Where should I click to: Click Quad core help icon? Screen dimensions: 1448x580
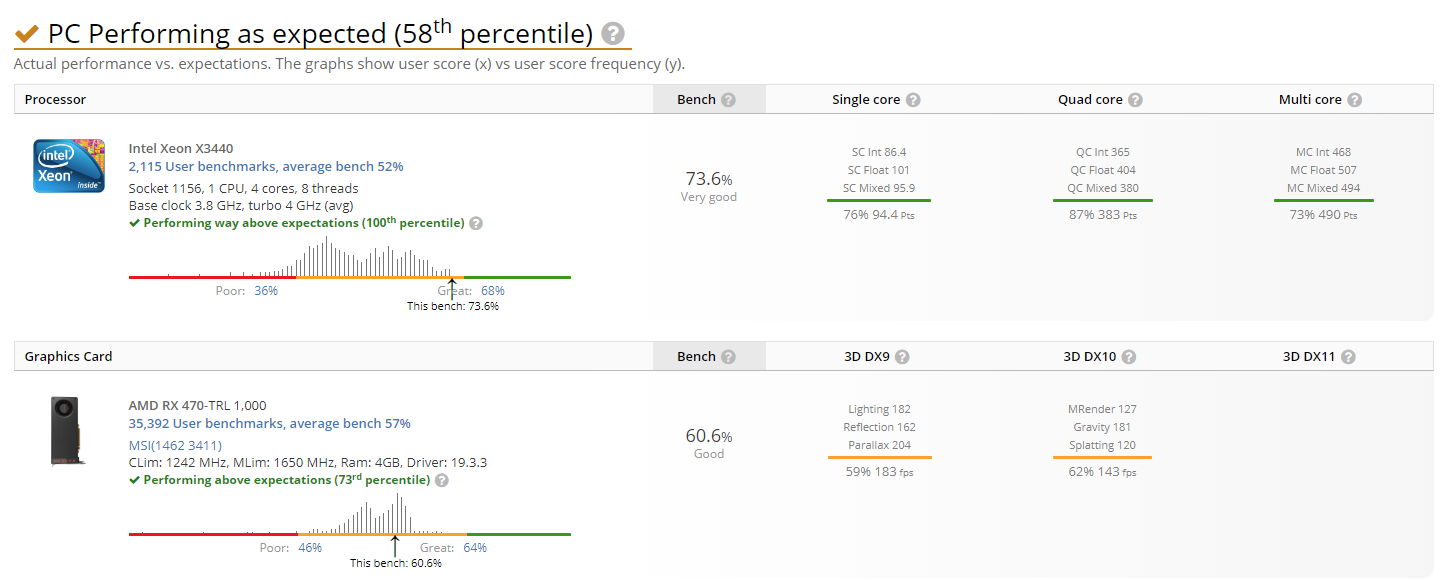[x=1135, y=100]
